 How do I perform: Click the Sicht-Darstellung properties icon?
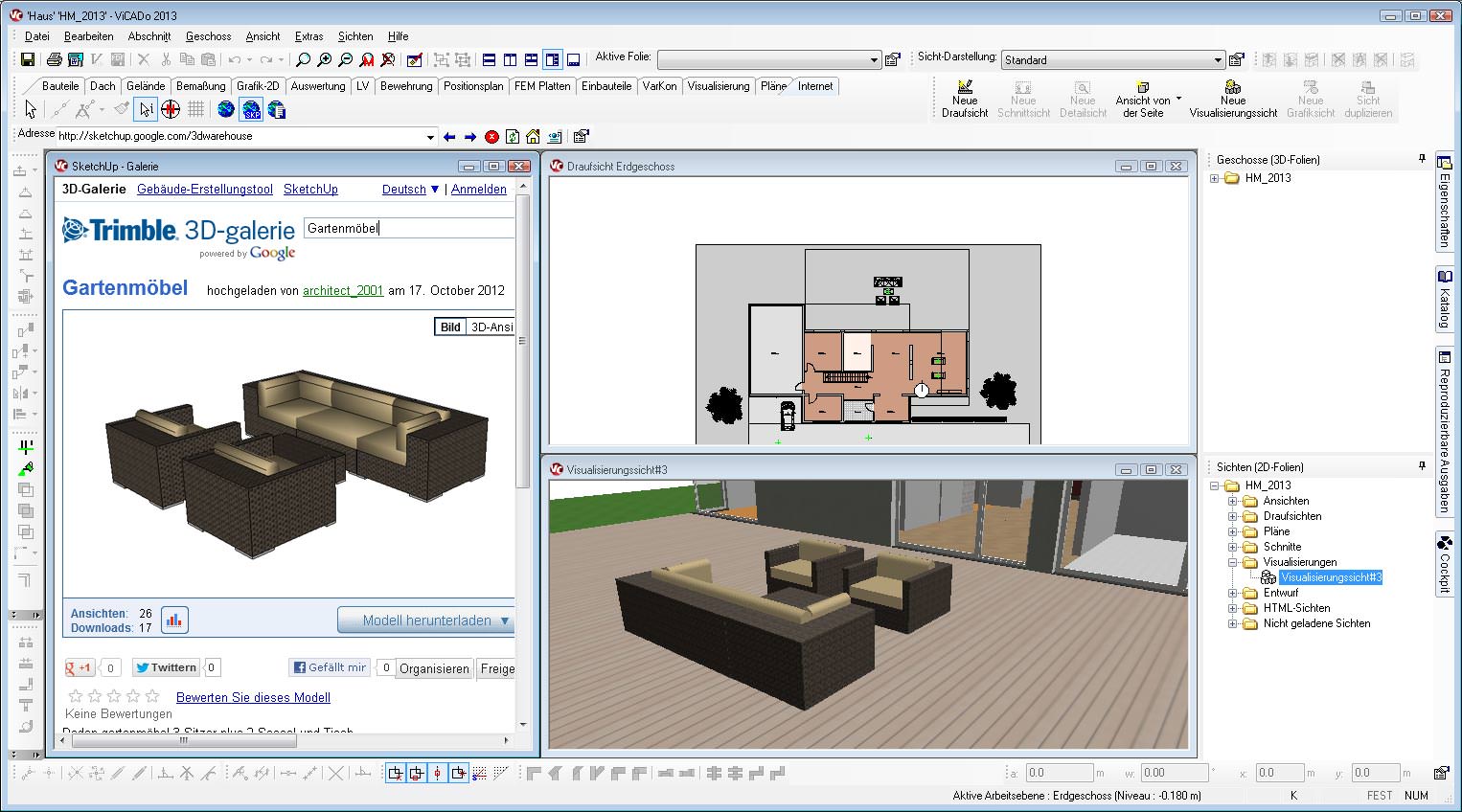tap(1237, 59)
